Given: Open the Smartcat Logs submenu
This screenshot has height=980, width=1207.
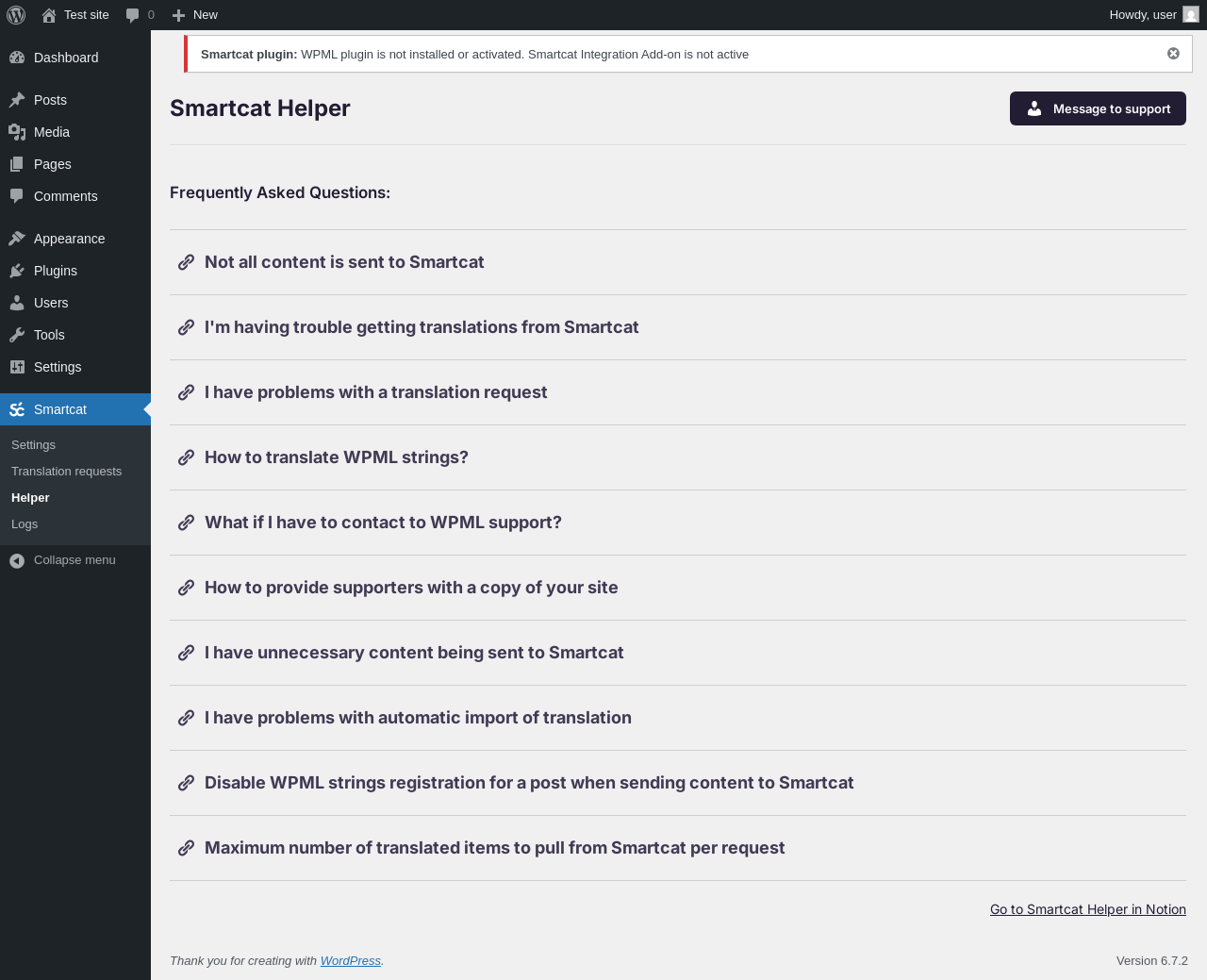Looking at the screenshot, I should coord(25,524).
